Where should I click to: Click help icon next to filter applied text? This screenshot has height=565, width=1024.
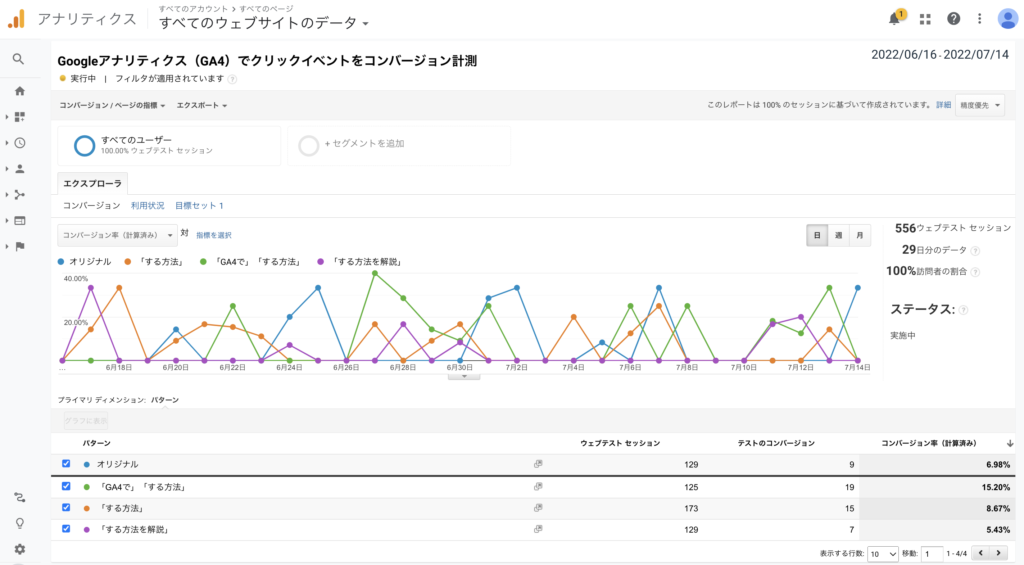[x=232, y=79]
